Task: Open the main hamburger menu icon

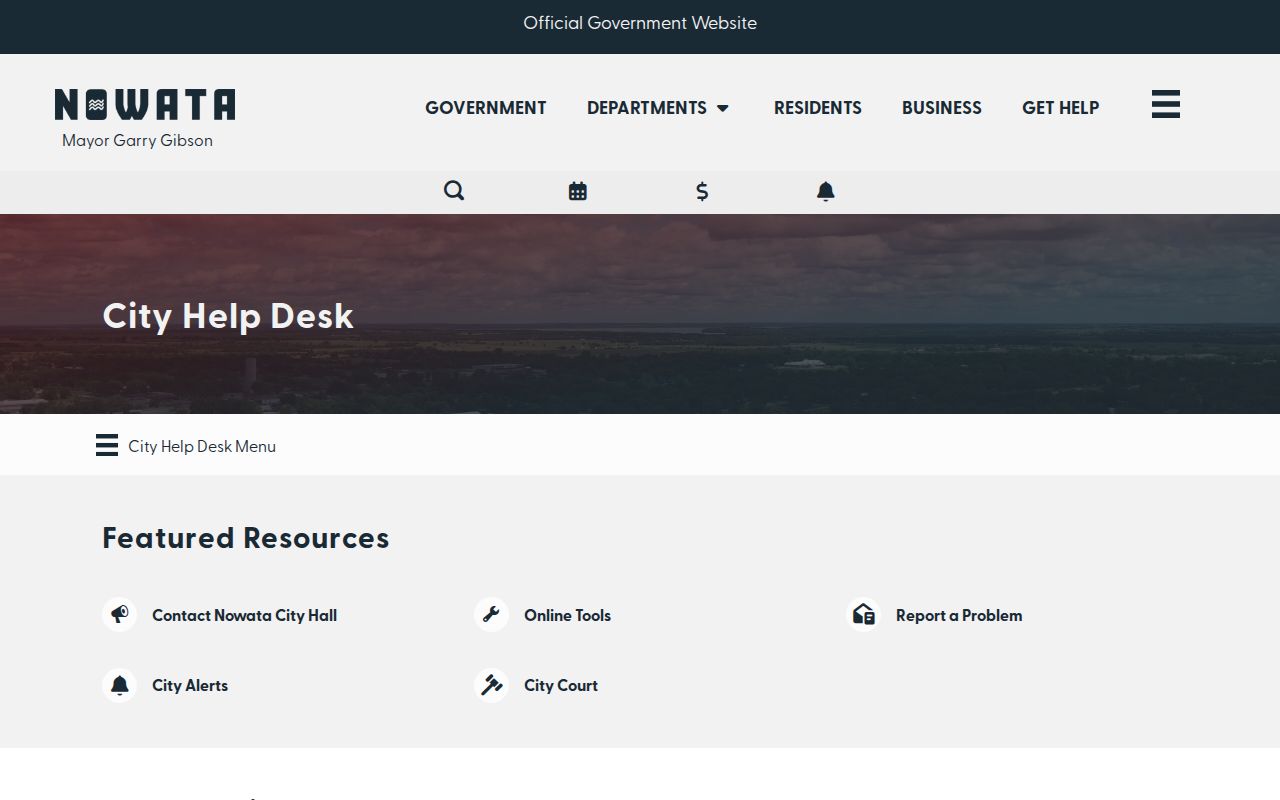Action: click(x=1166, y=104)
